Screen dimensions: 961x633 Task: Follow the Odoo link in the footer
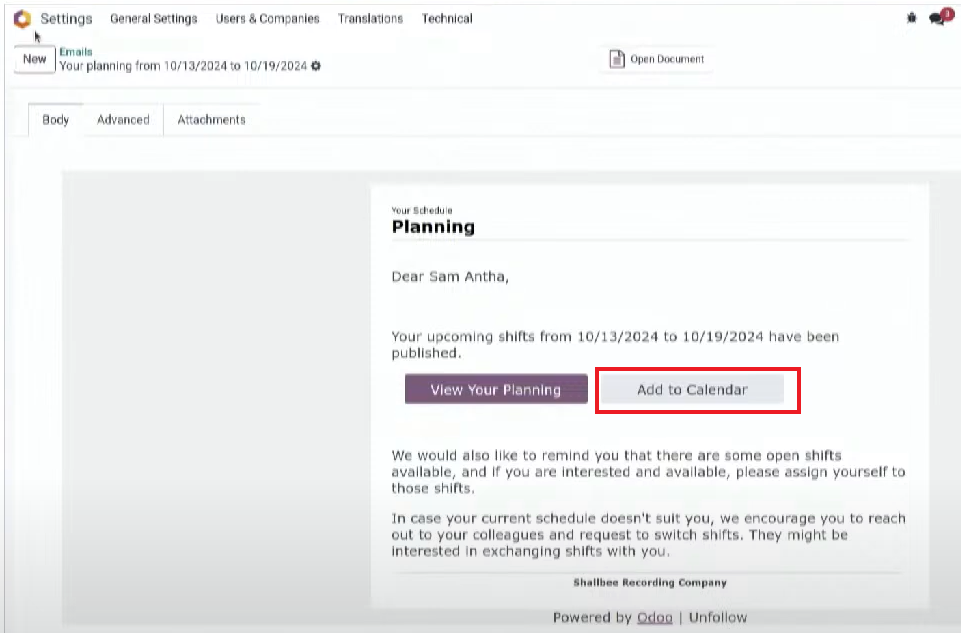655,617
